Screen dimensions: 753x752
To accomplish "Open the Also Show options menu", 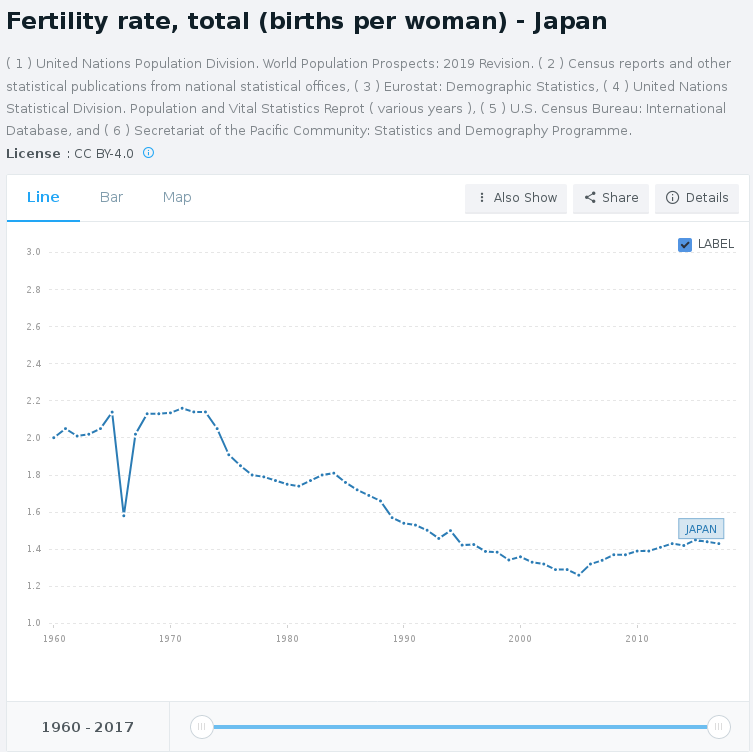I will (x=516, y=198).
